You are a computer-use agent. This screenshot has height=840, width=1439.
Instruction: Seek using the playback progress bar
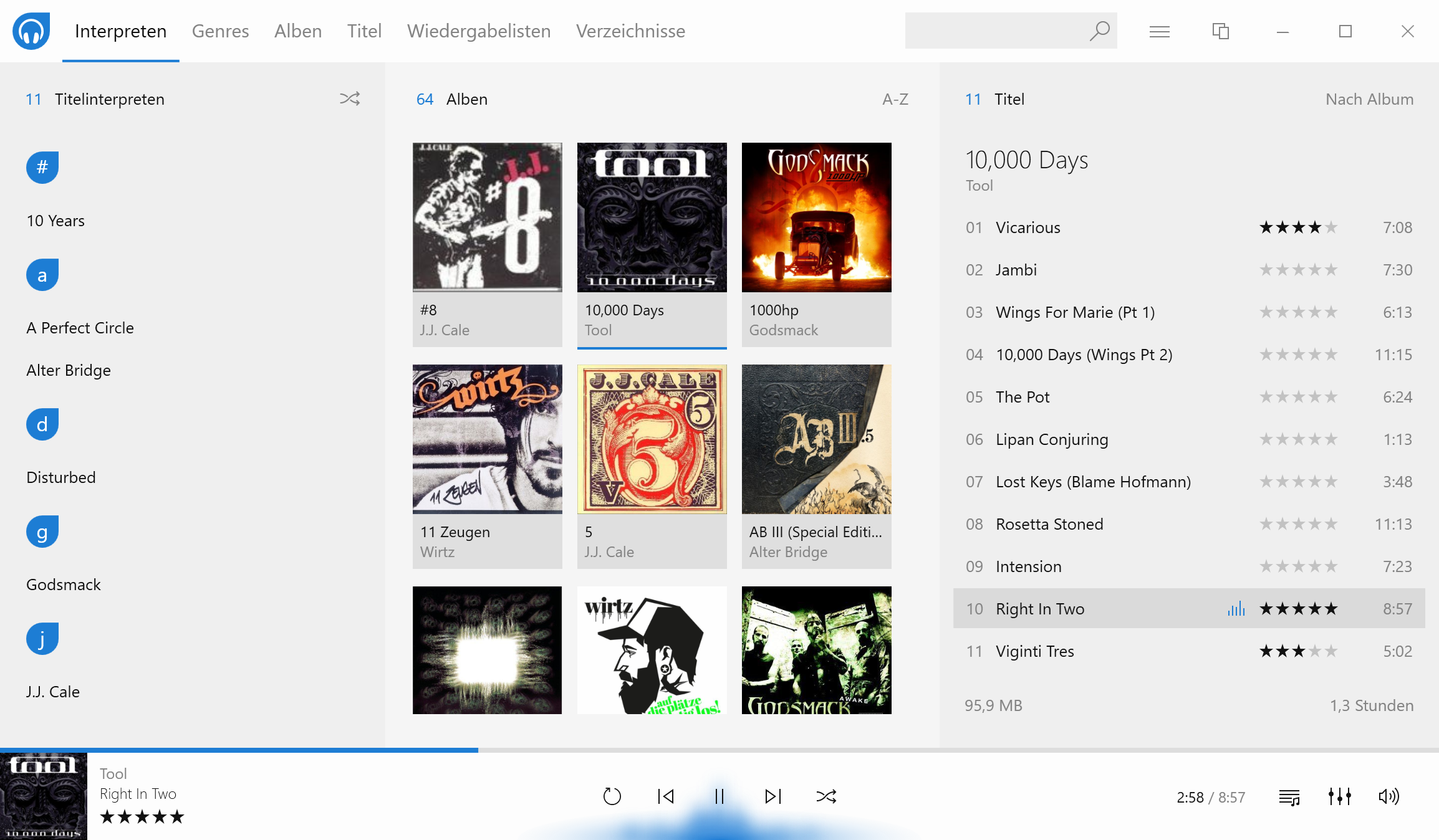[x=719, y=750]
